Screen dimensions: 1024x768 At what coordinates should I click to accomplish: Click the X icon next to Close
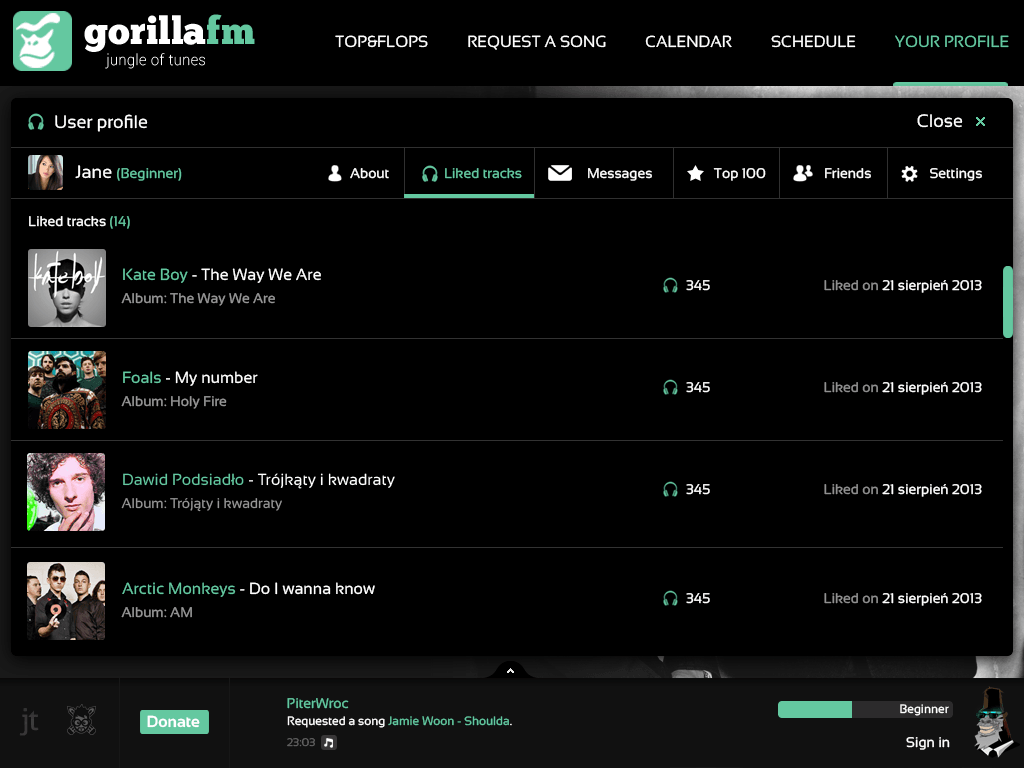click(x=980, y=121)
